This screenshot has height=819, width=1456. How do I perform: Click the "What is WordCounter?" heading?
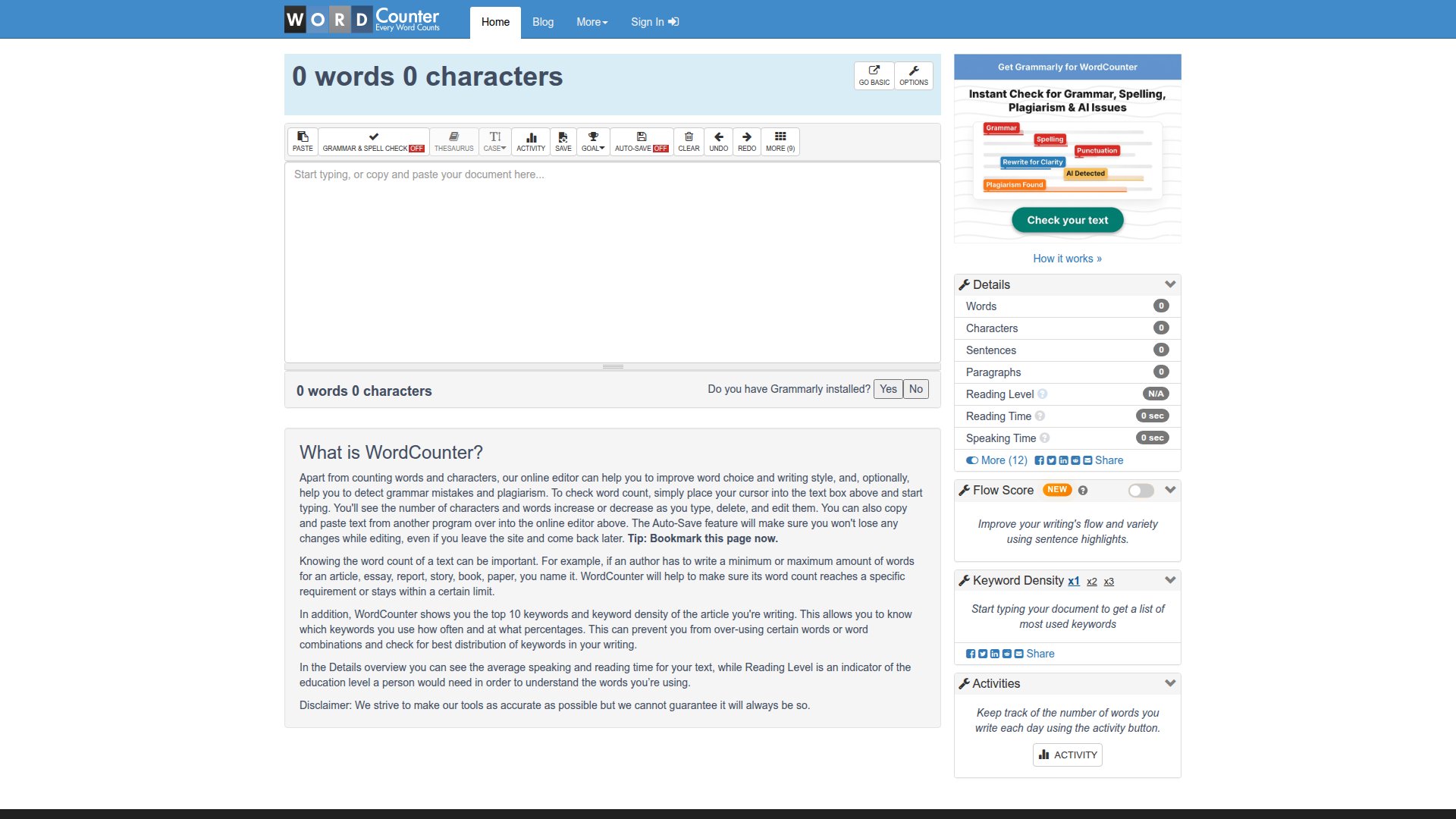tap(391, 453)
